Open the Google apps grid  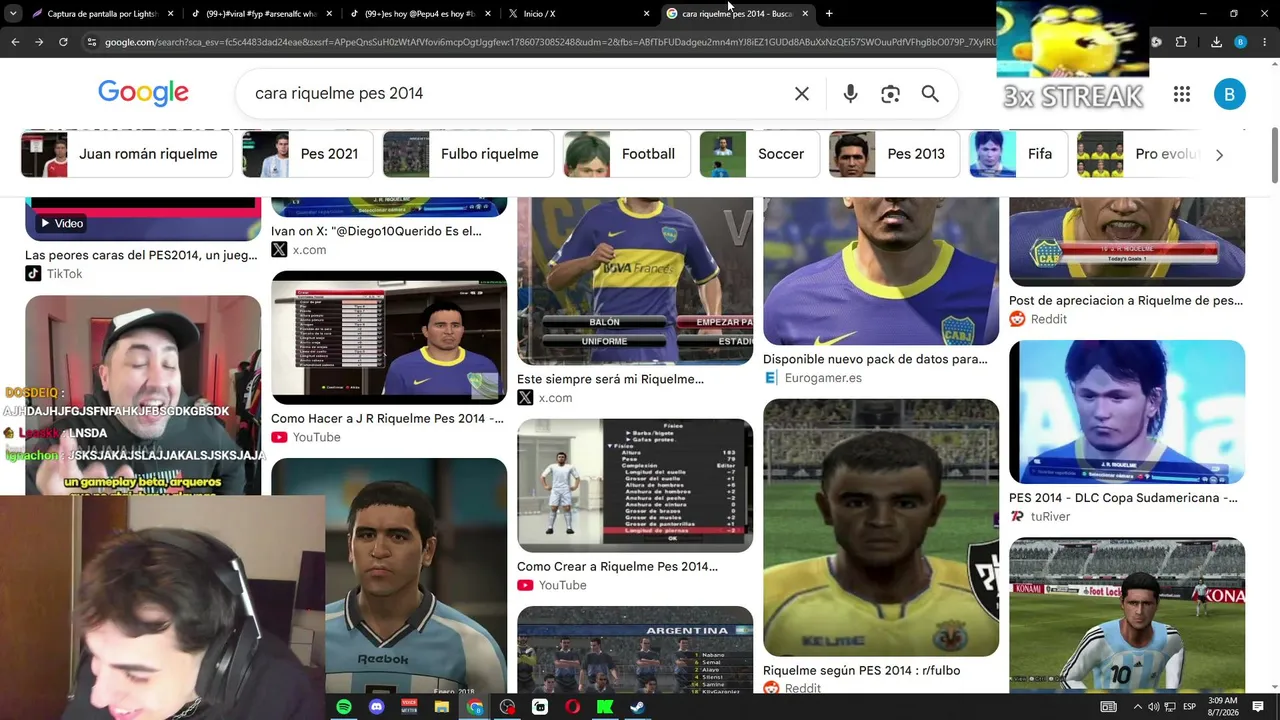pos(1182,94)
